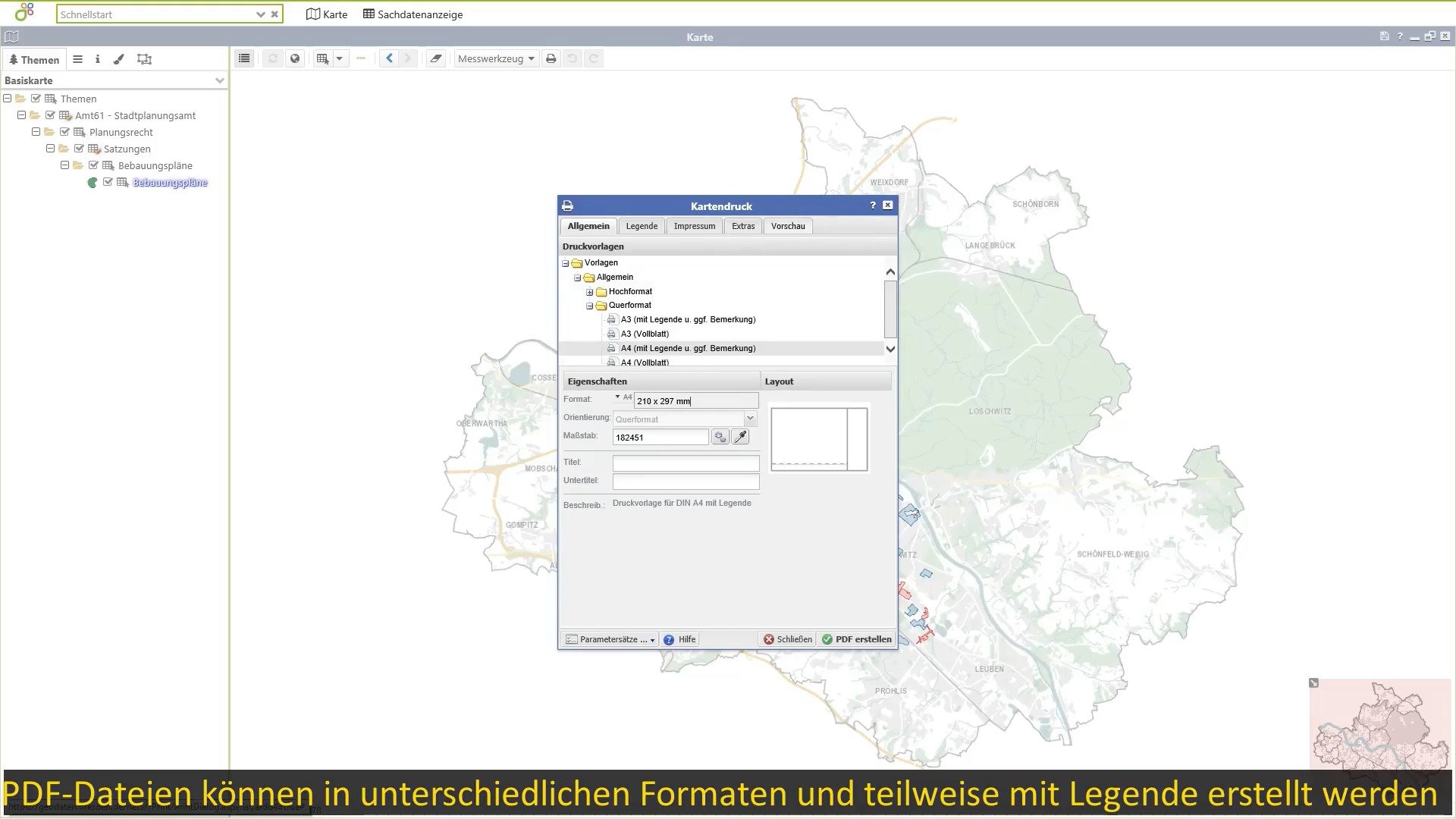
Task: Click the globe icon for full map extent
Action: coord(295,58)
